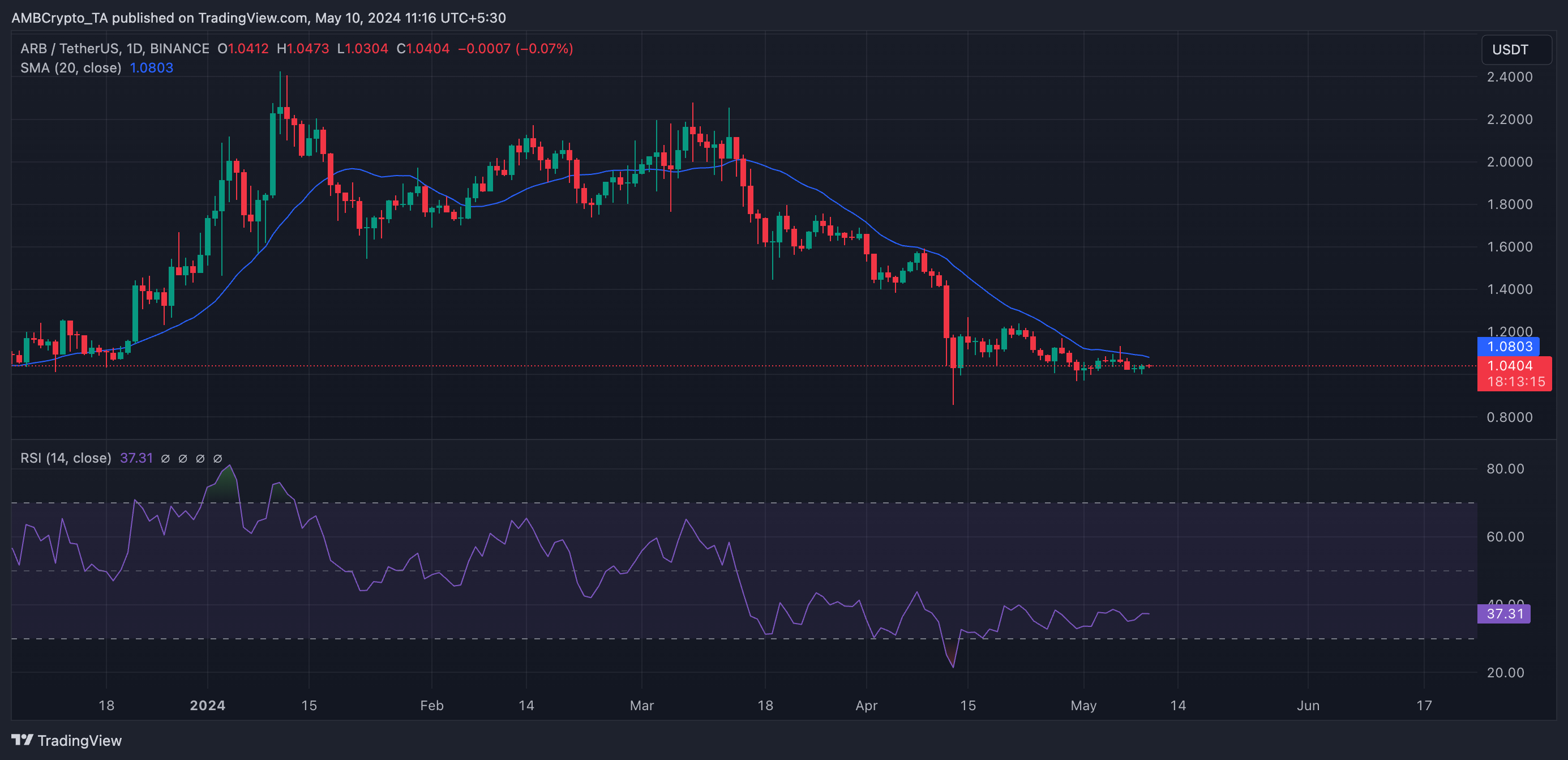Click the open price value O1.0412
1568x760 pixels.
[243, 49]
